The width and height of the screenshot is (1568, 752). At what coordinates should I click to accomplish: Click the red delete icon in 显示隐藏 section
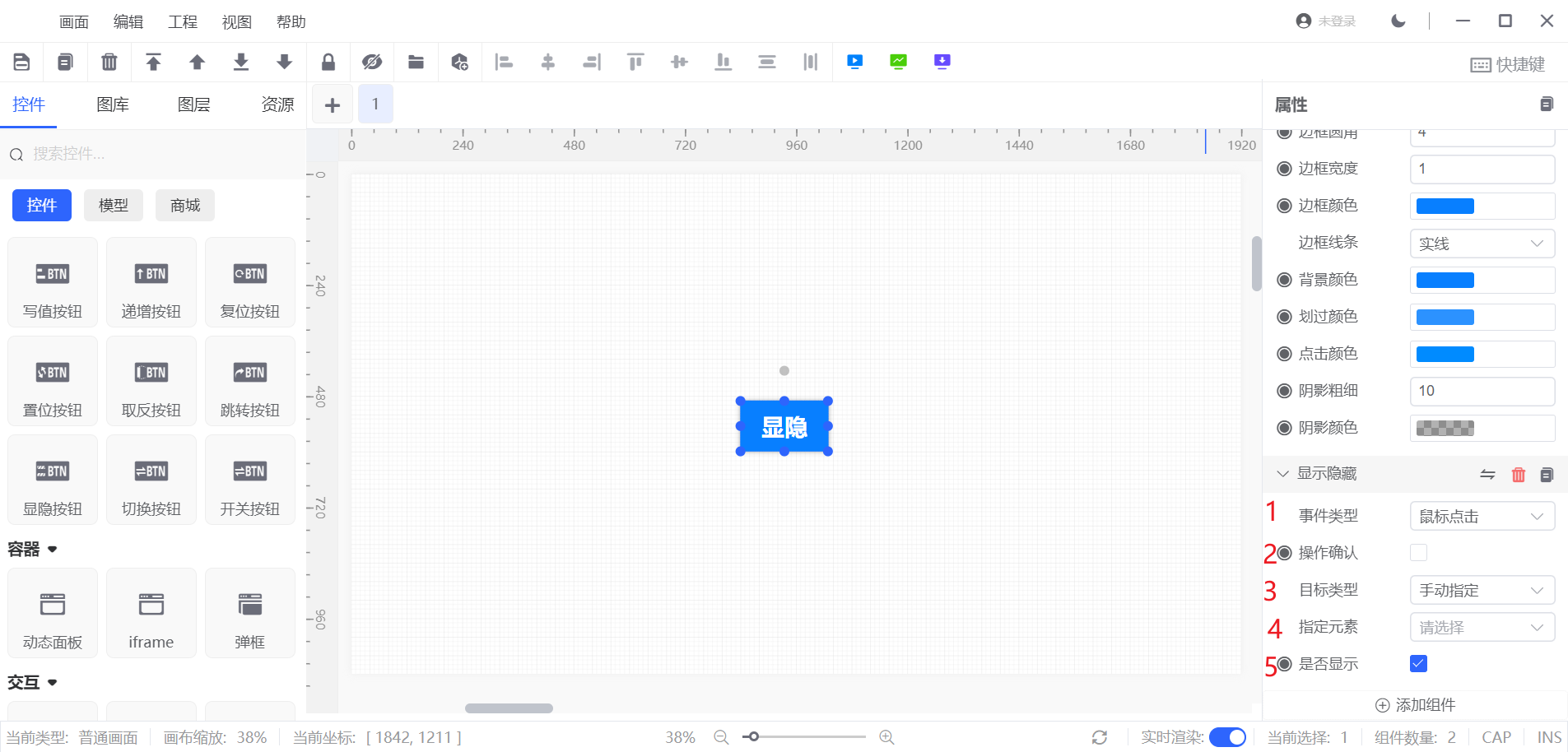(x=1519, y=475)
